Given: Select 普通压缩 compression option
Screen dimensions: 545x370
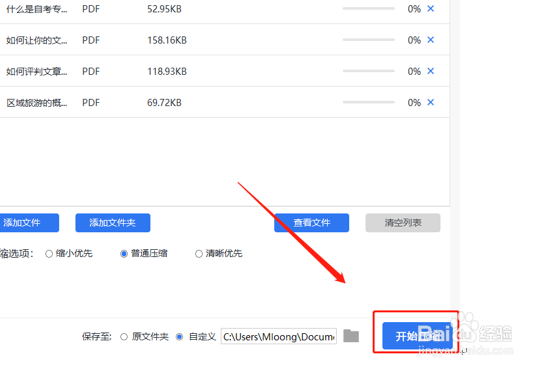Looking at the screenshot, I should pyautogui.click(x=144, y=254).
